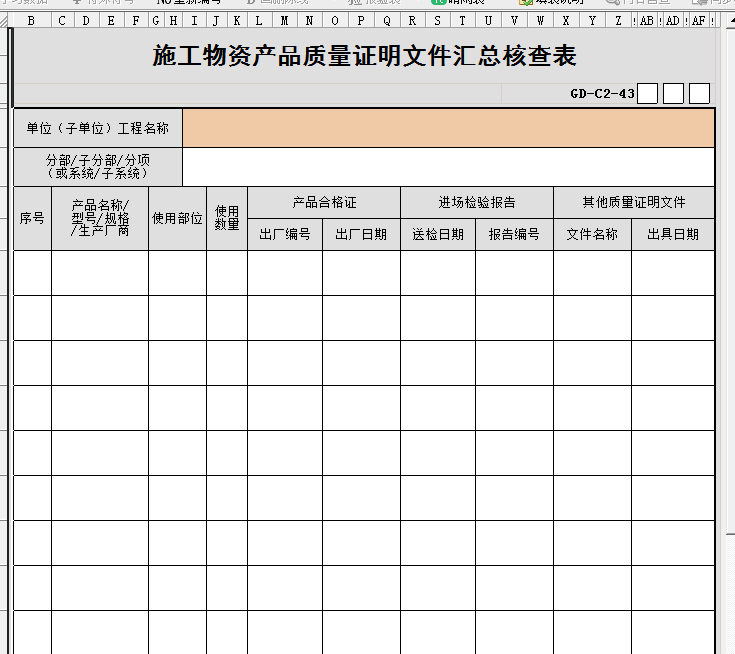Click the second code box after GD-C2-43
This screenshot has width=735, height=654.
(673, 93)
